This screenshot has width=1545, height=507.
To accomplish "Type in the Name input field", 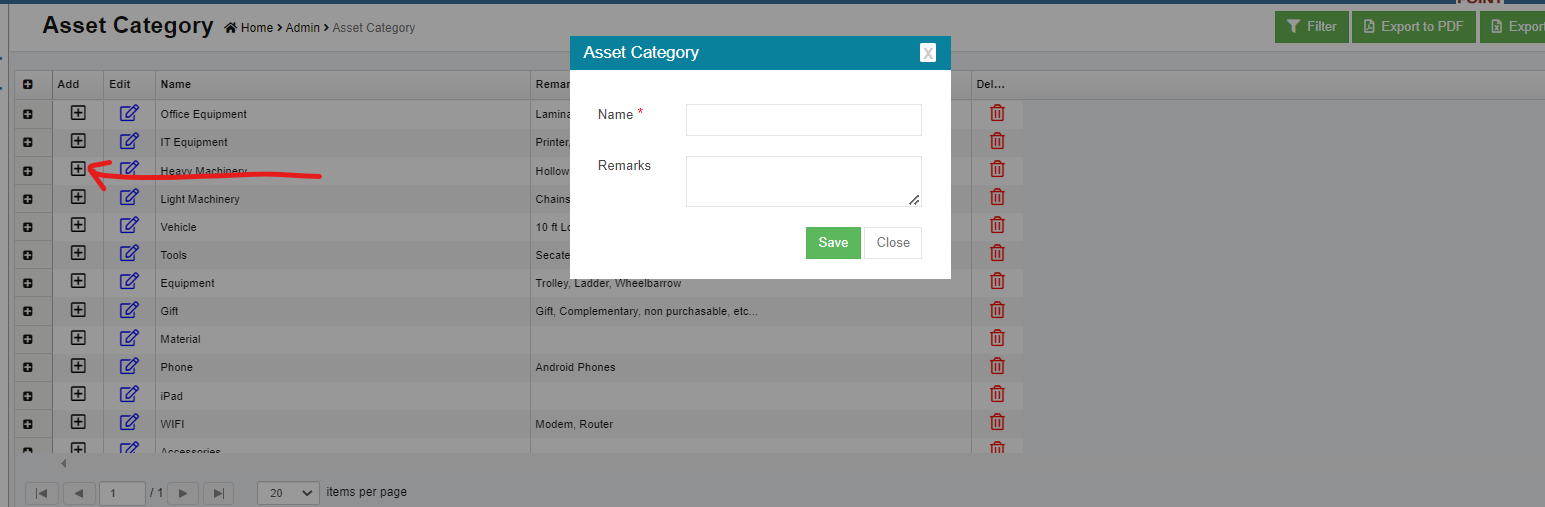I will tap(803, 120).
